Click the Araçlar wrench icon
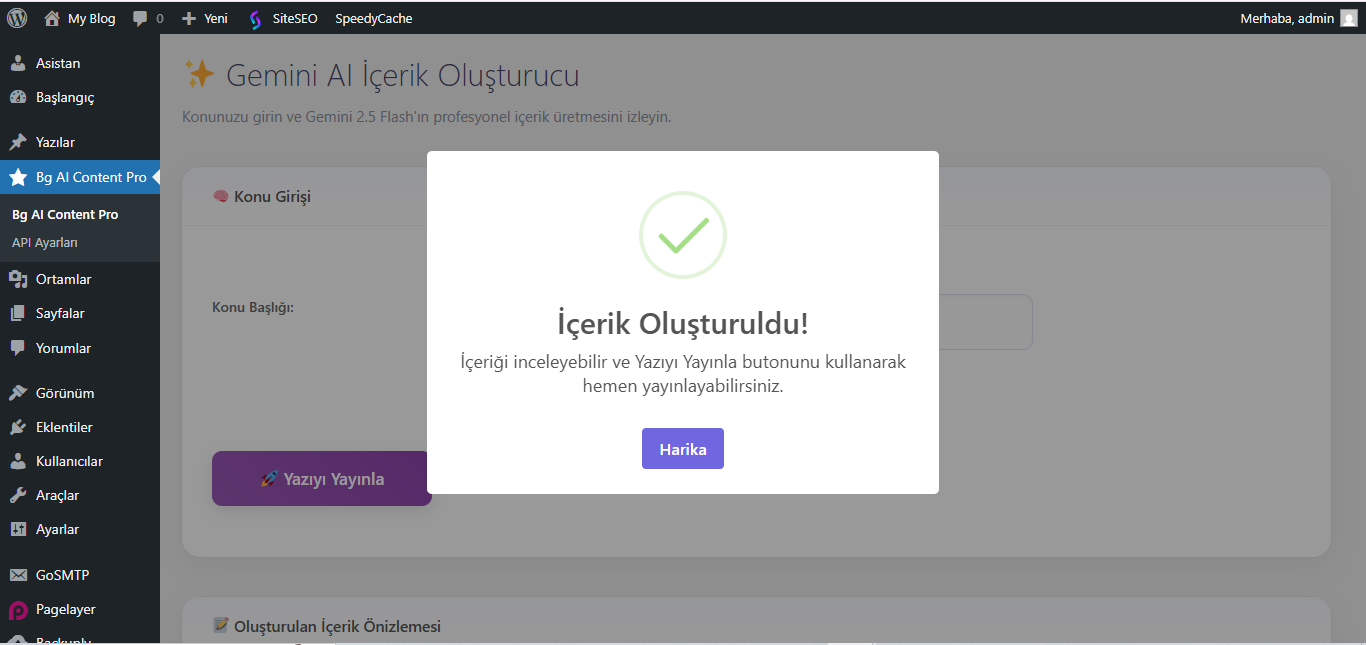The height and width of the screenshot is (645, 1366). click(x=18, y=495)
